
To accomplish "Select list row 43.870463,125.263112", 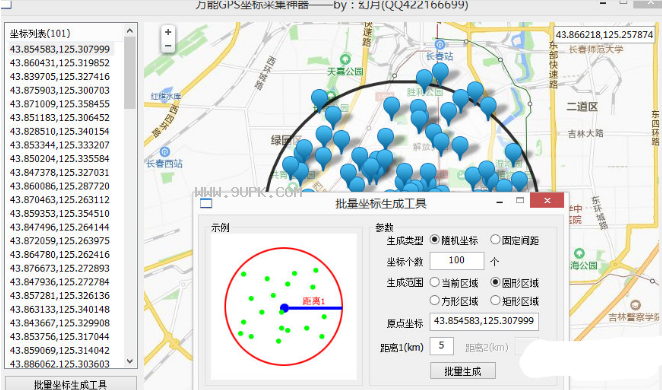I will click(60, 199).
